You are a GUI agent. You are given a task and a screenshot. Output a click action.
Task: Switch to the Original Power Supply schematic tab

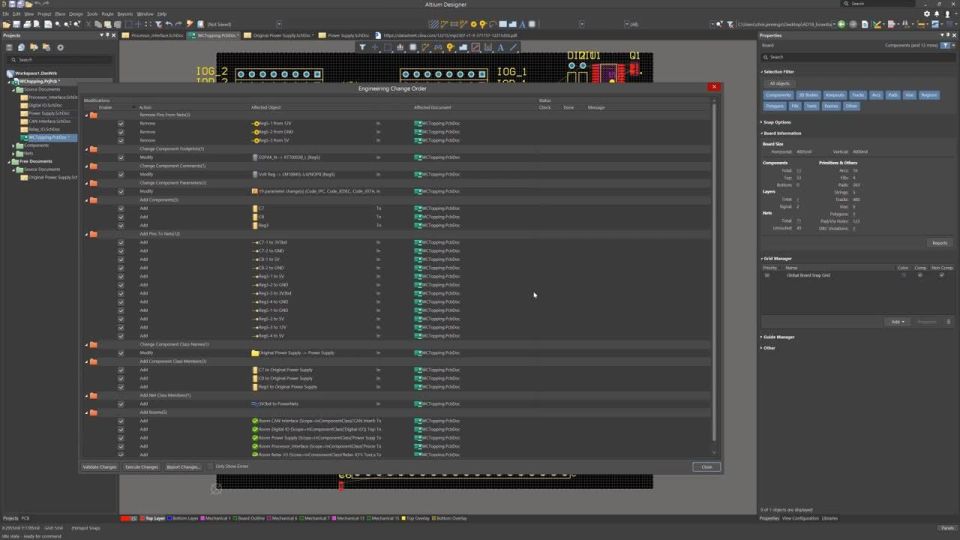pos(279,36)
